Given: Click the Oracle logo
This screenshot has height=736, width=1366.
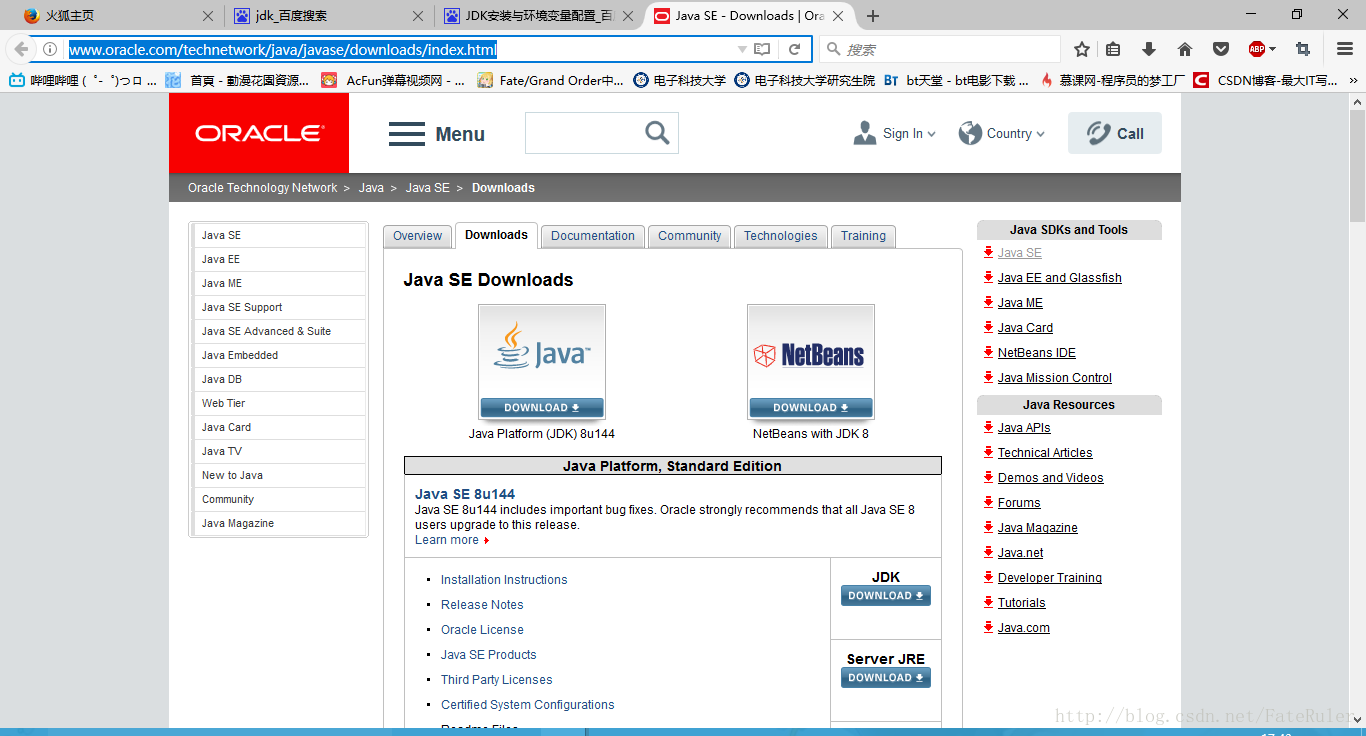Looking at the screenshot, I should [259, 133].
